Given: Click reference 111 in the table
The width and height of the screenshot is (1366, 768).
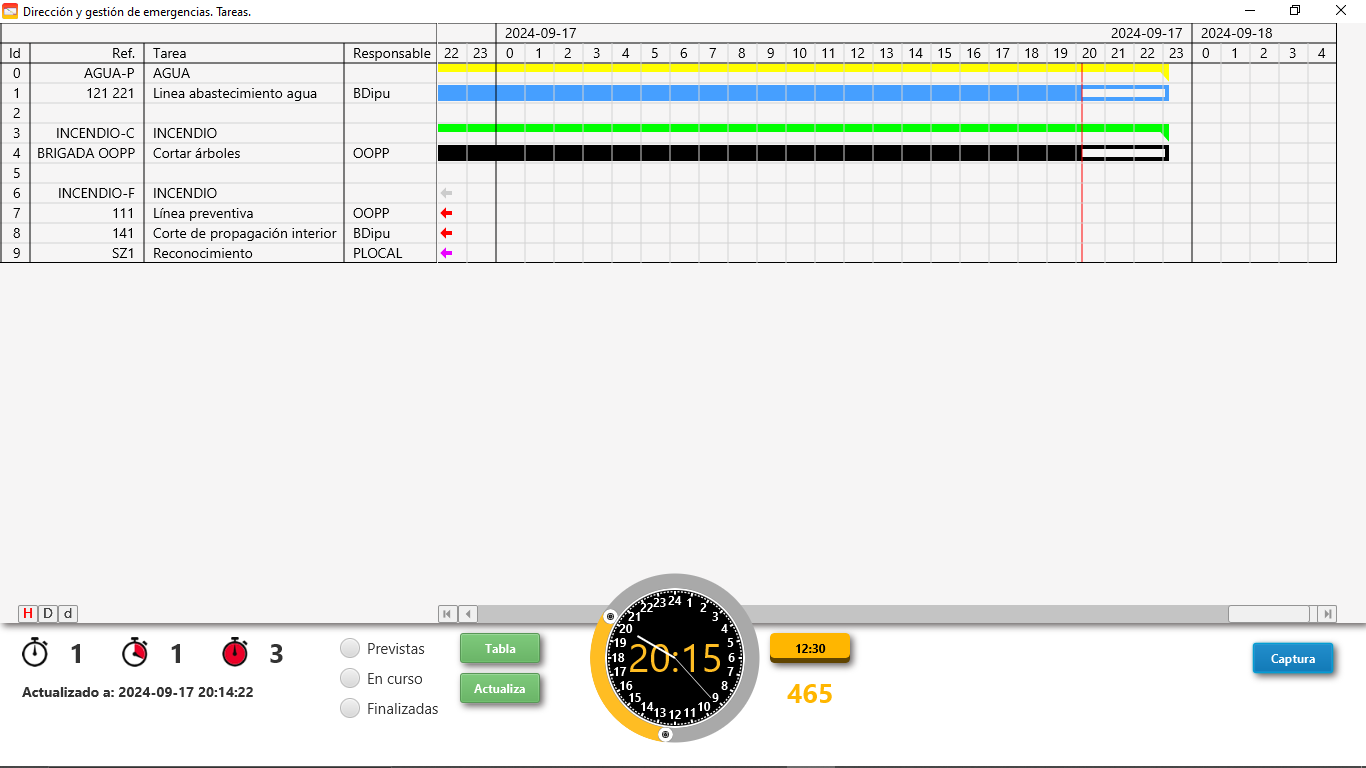Looking at the screenshot, I should click(x=87, y=213).
